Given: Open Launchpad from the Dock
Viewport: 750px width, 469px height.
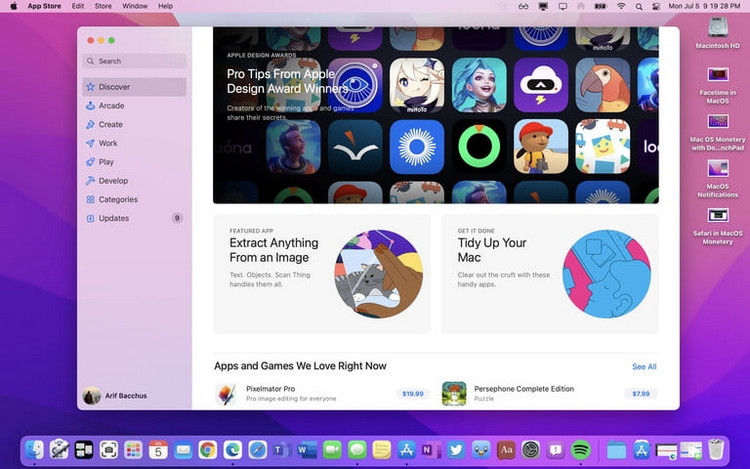Looking at the screenshot, I should coord(133,450).
